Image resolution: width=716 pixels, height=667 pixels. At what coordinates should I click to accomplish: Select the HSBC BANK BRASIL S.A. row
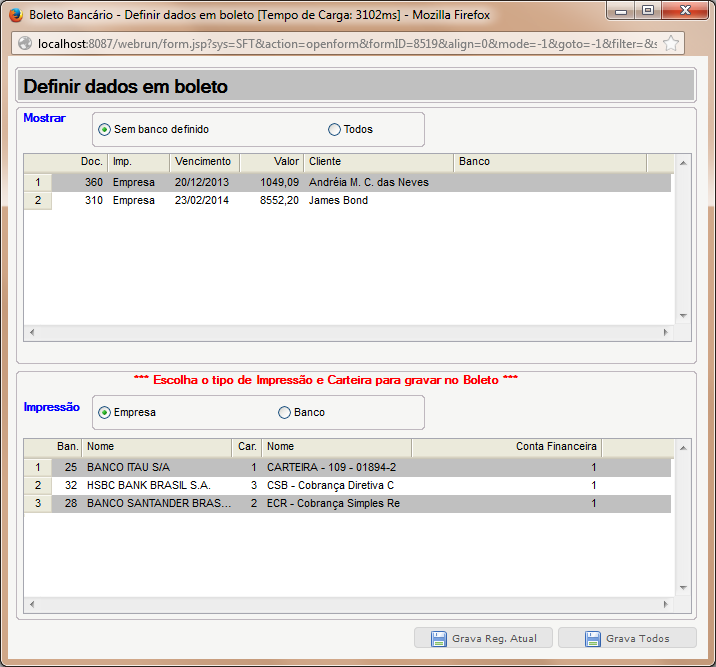point(347,485)
